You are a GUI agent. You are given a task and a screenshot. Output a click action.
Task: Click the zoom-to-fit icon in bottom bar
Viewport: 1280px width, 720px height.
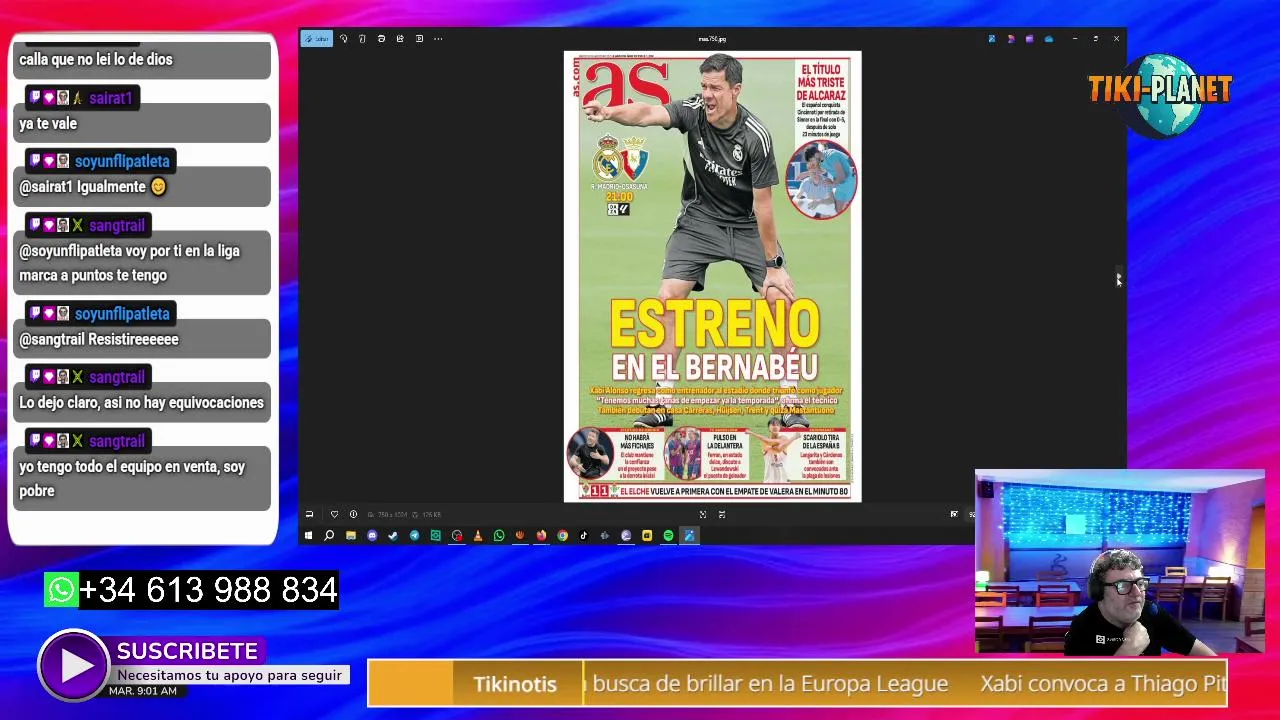coord(702,514)
